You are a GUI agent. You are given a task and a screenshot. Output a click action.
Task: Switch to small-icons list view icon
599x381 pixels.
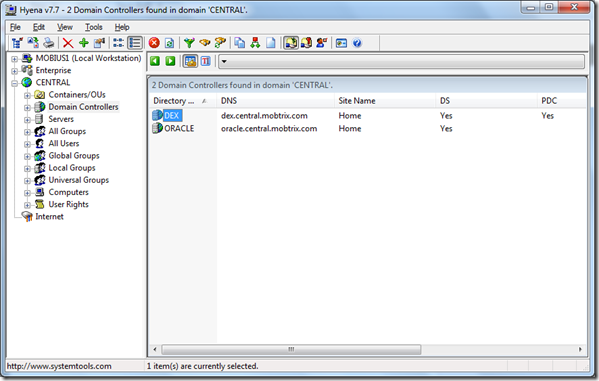point(118,43)
